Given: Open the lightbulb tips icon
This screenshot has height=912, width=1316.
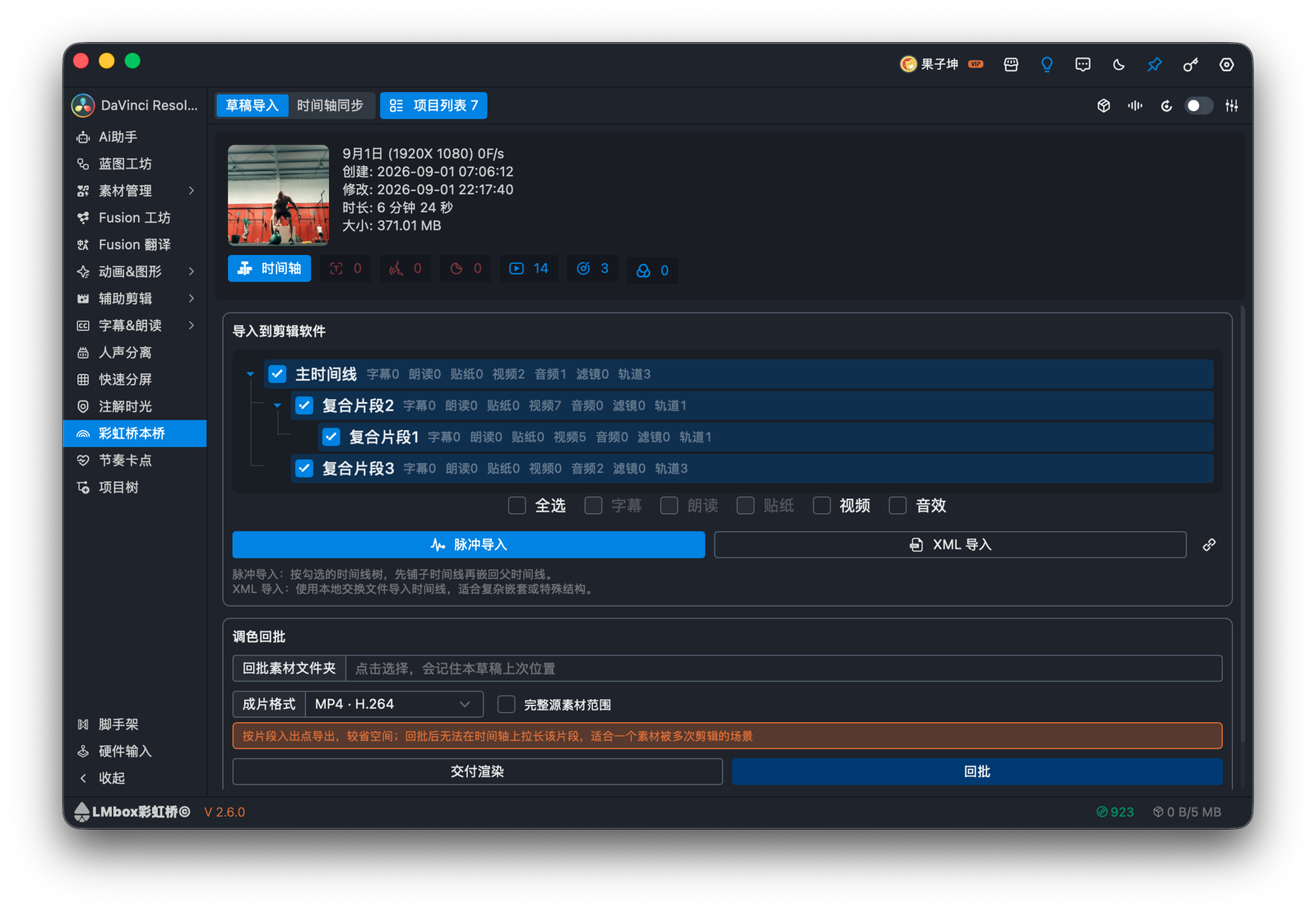Looking at the screenshot, I should coord(1047,64).
